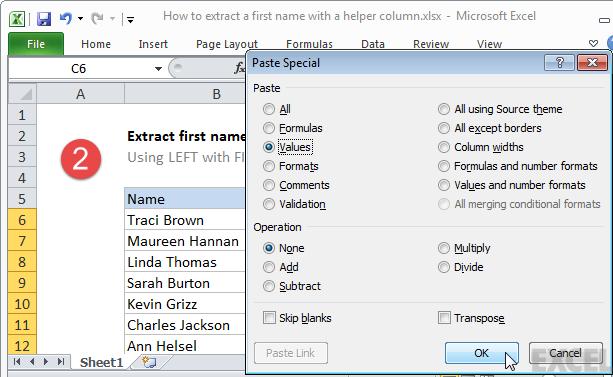
Task: Open Paste Special help question mark
Action: [x=559, y=63]
